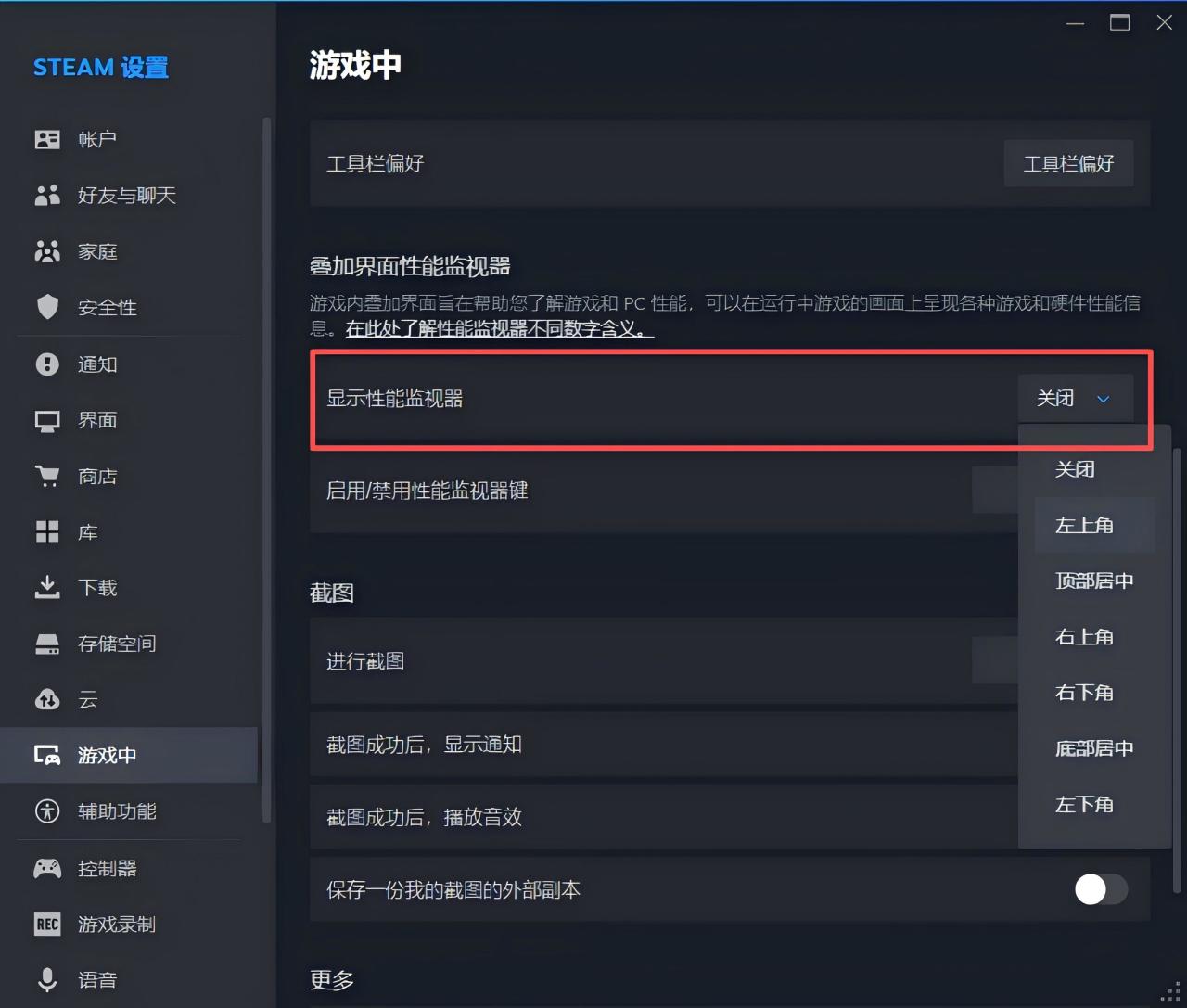Maximize the Steam settings window

pyautogui.click(x=1120, y=23)
